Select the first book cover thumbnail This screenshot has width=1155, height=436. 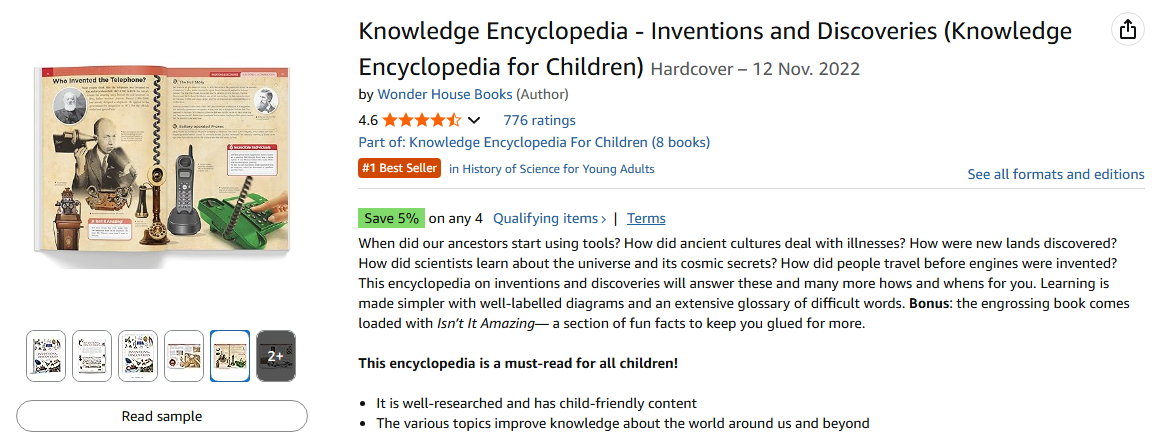[x=46, y=355]
